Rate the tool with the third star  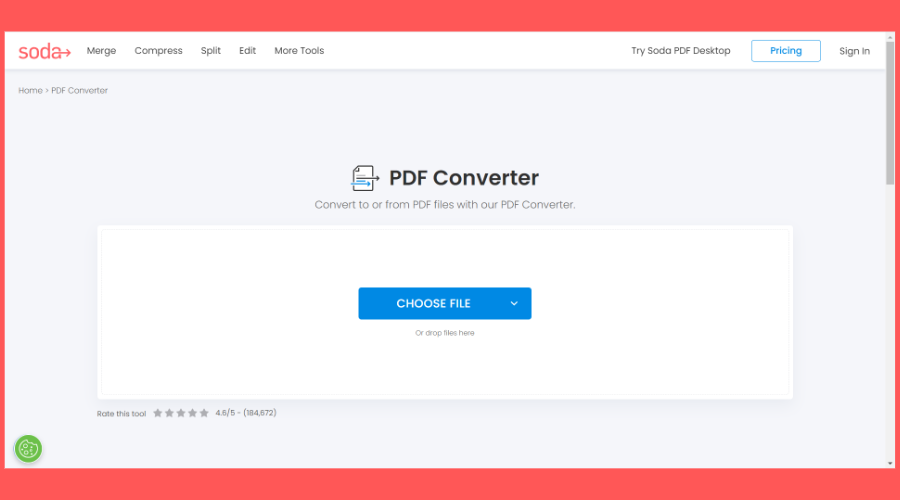(x=181, y=413)
